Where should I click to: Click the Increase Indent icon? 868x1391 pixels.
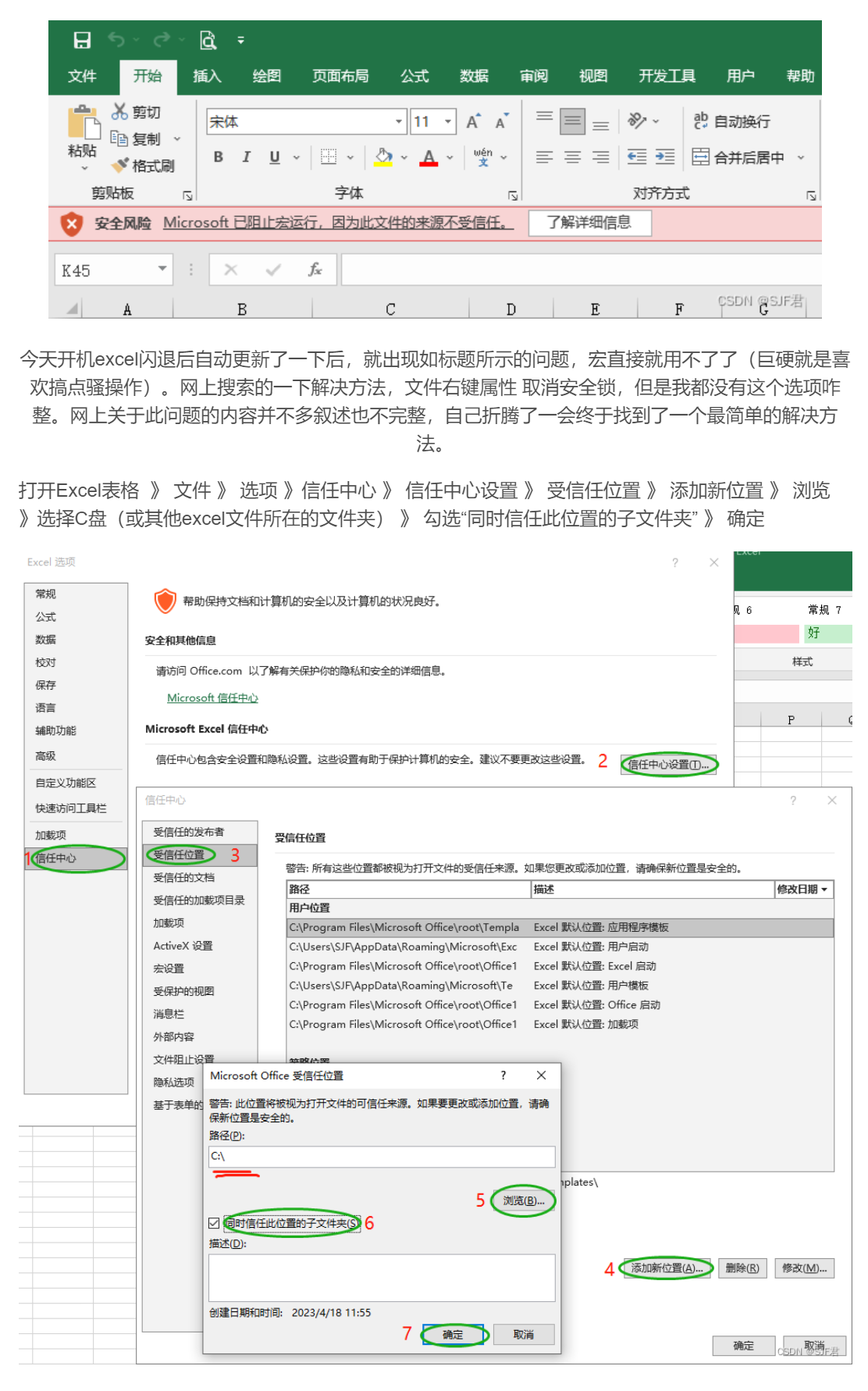665,157
